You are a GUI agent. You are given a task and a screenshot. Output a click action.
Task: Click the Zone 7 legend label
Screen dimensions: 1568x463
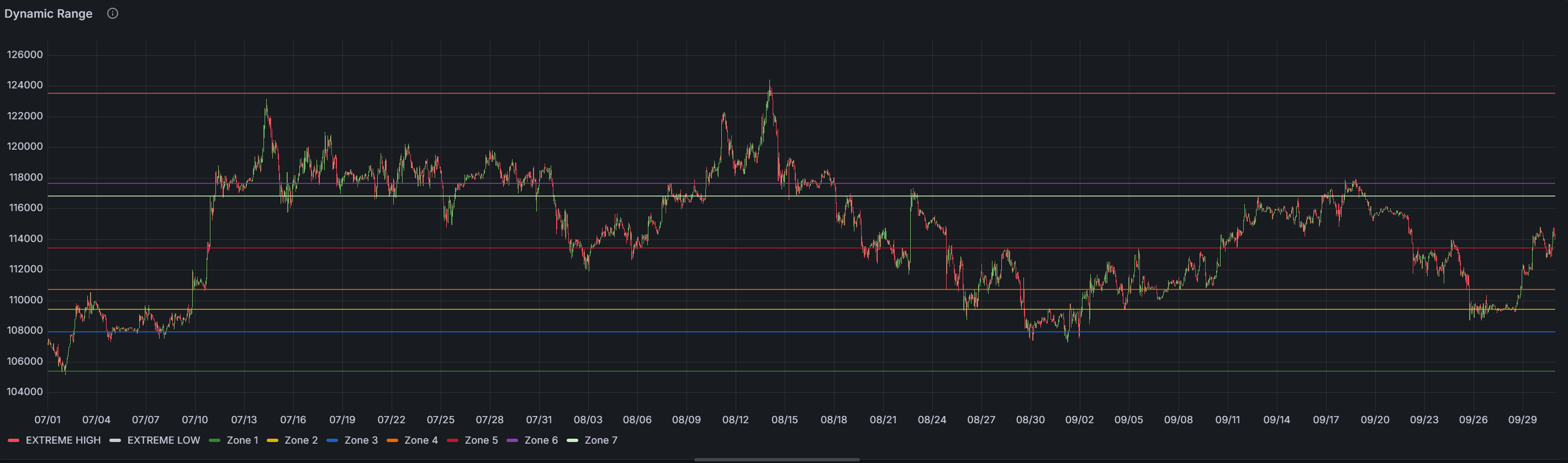point(601,440)
